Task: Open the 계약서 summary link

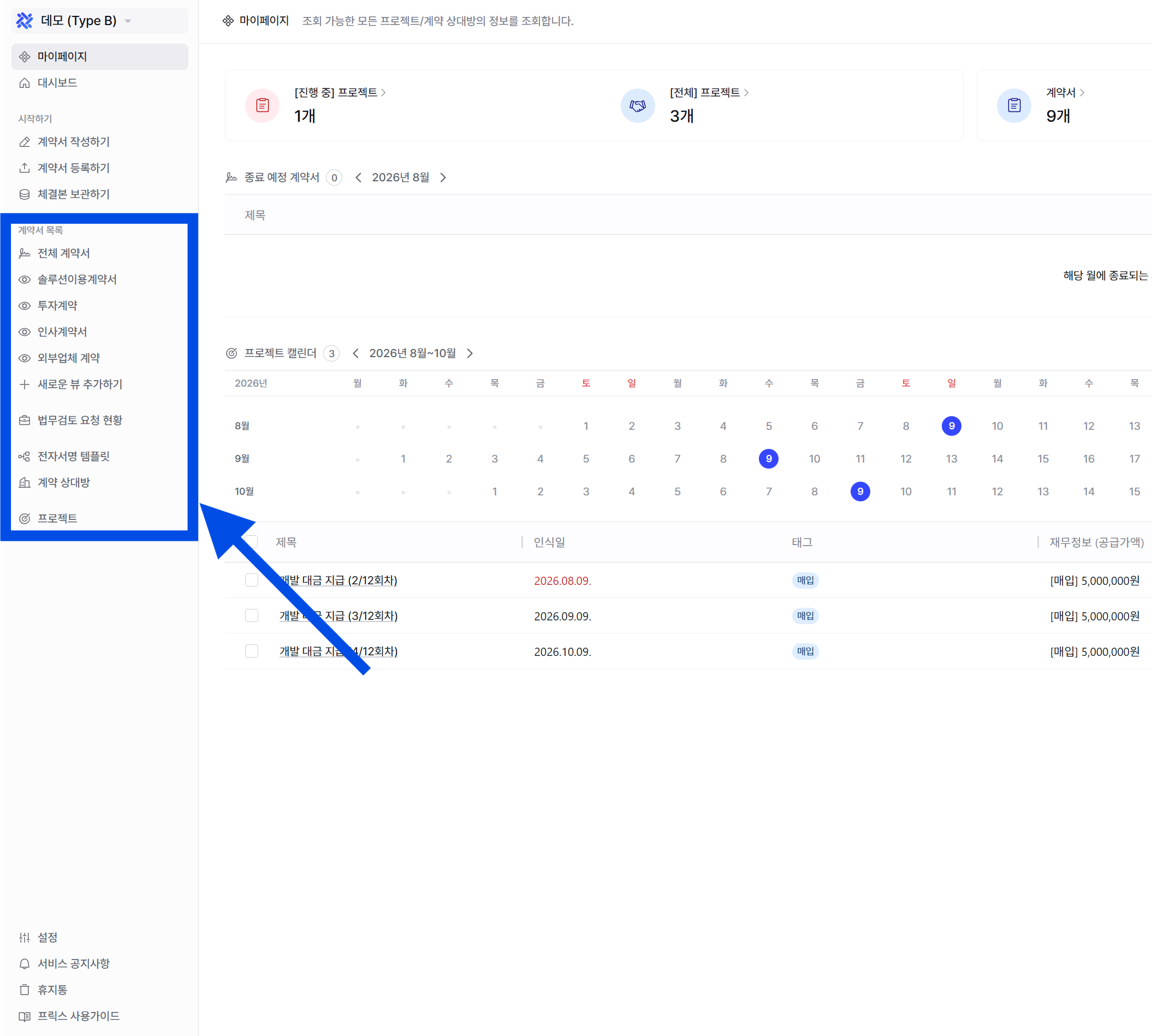Action: (x=1066, y=92)
